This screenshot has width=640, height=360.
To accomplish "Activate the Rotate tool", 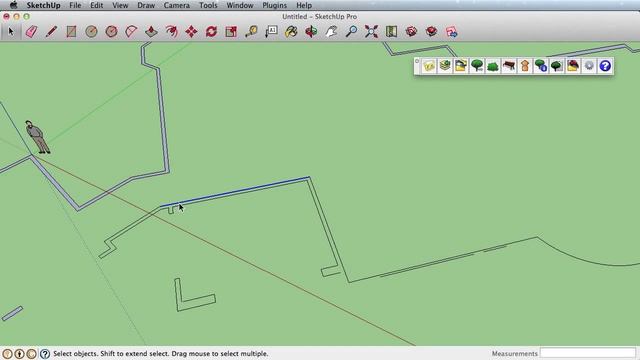I will [x=211, y=31].
